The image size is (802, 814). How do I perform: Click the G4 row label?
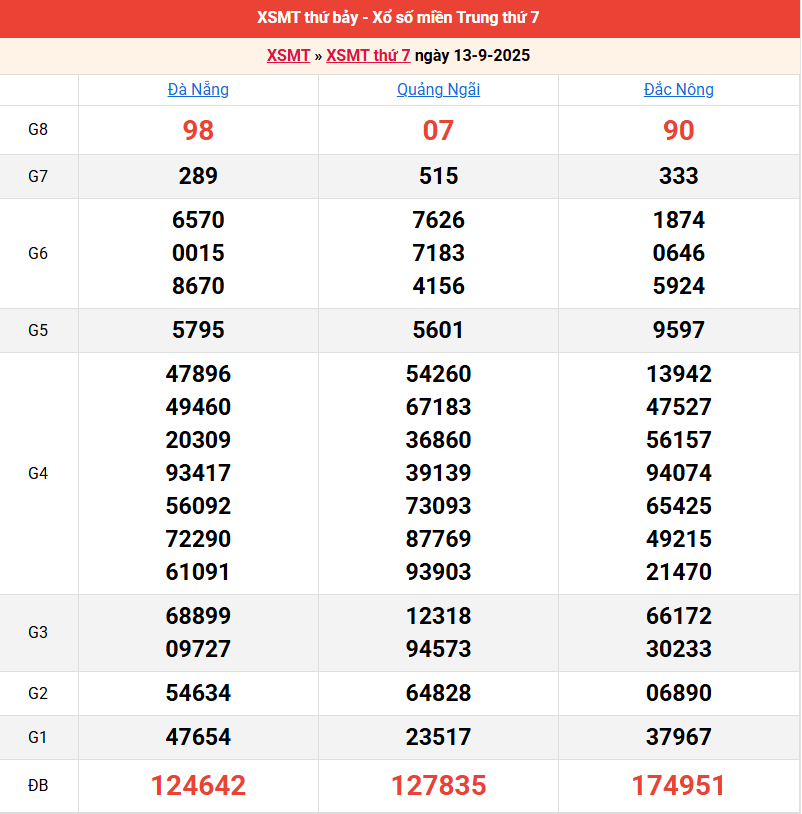38,473
